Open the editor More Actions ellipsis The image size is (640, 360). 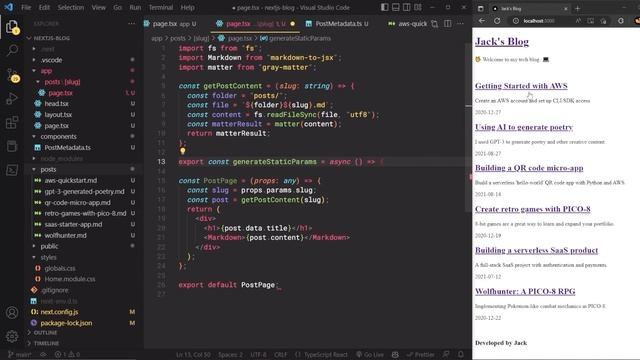pyautogui.click(x=460, y=24)
